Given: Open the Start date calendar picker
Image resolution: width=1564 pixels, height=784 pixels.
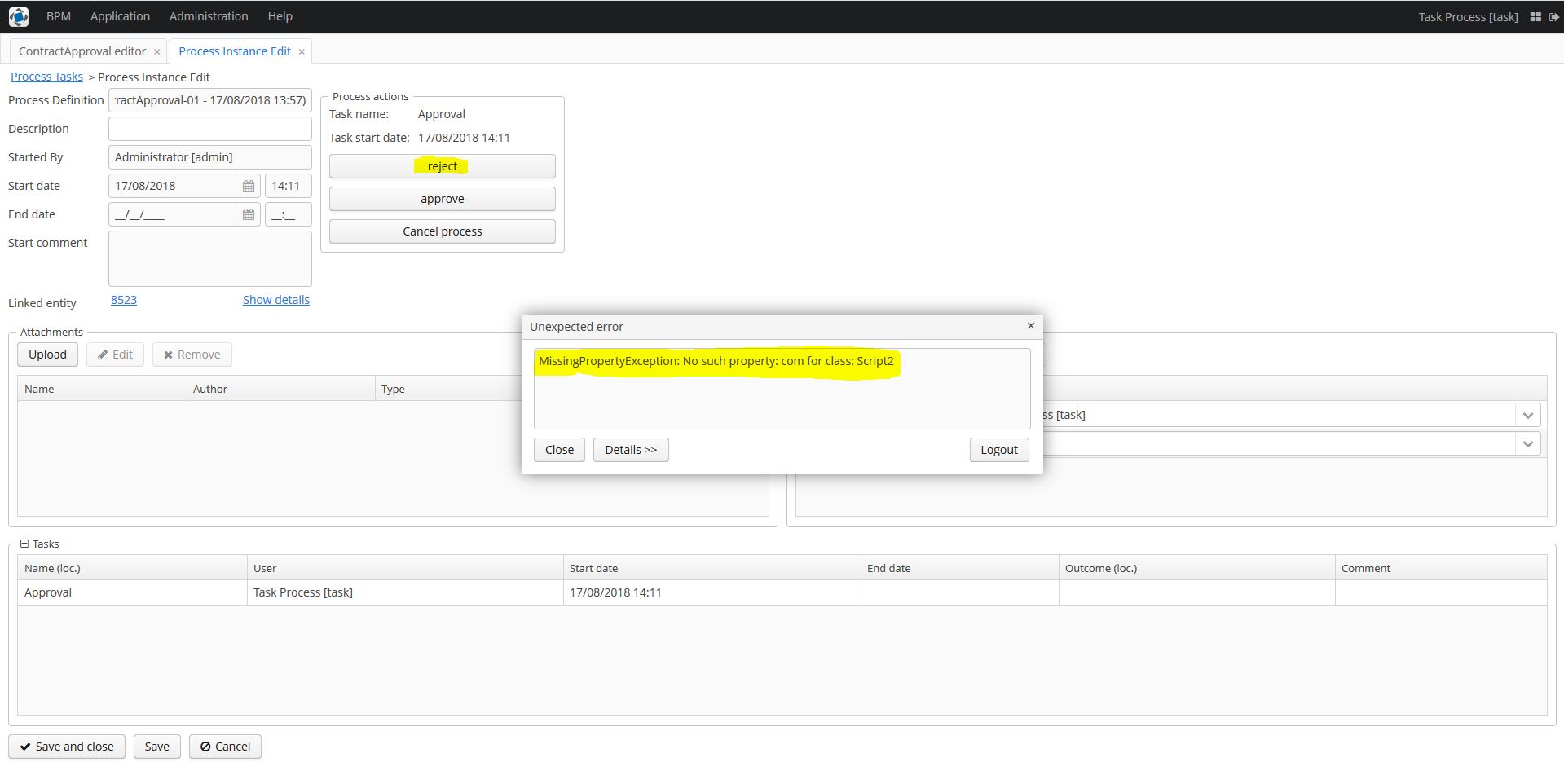Looking at the screenshot, I should point(249,186).
